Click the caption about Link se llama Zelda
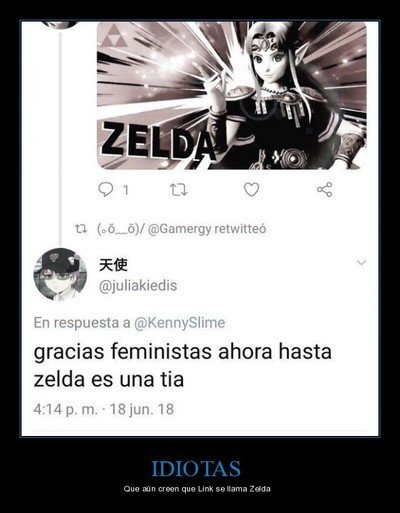This screenshot has width=400, height=513. 197,489
